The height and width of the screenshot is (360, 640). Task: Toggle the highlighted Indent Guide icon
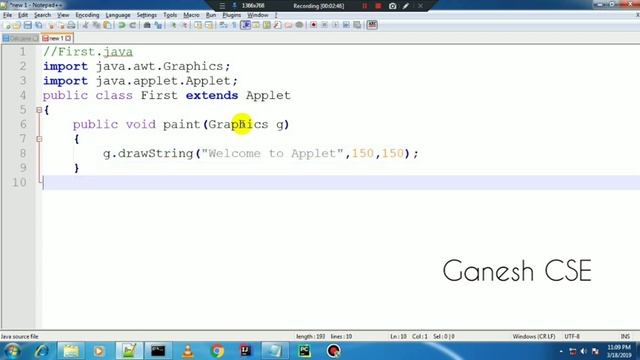[x=245, y=25]
